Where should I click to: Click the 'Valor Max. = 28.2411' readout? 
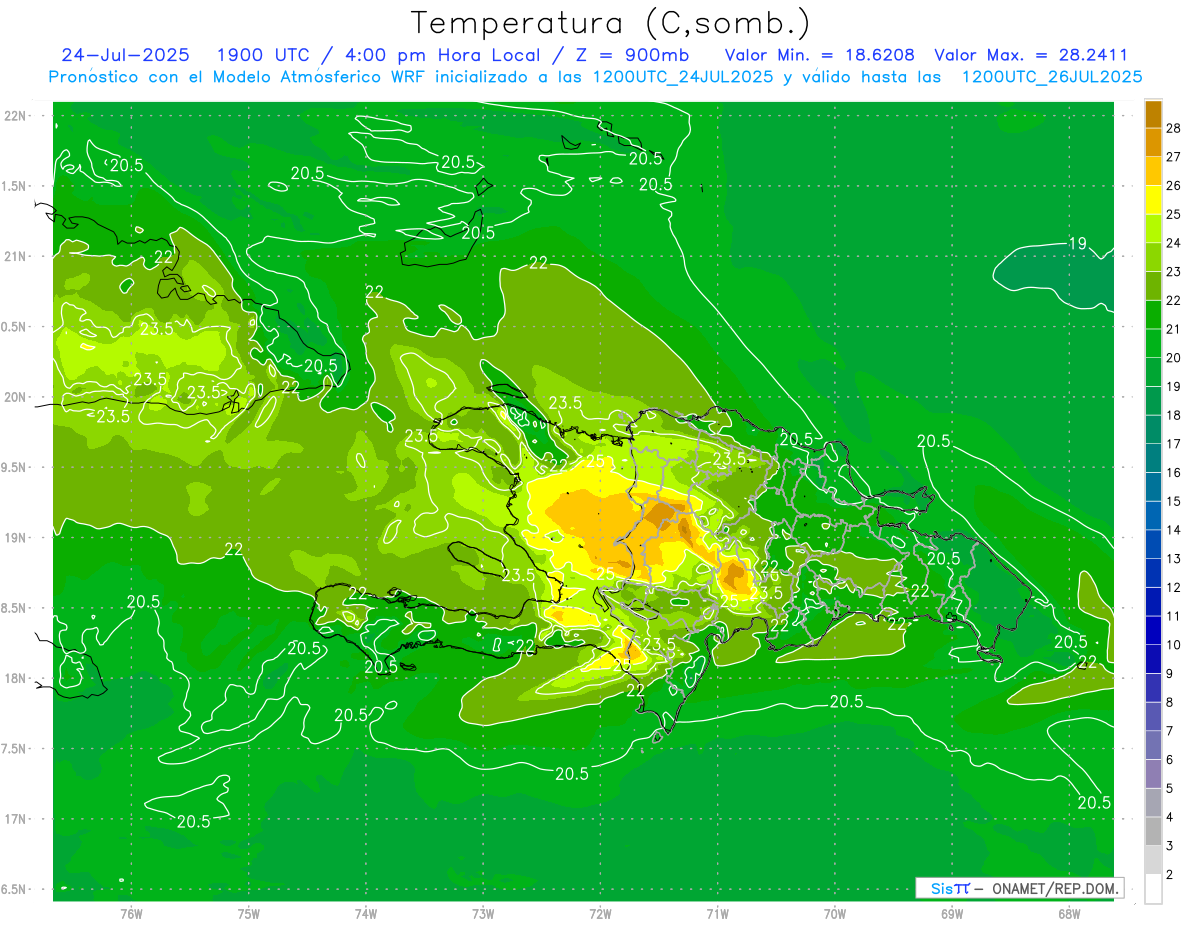(x=1031, y=55)
